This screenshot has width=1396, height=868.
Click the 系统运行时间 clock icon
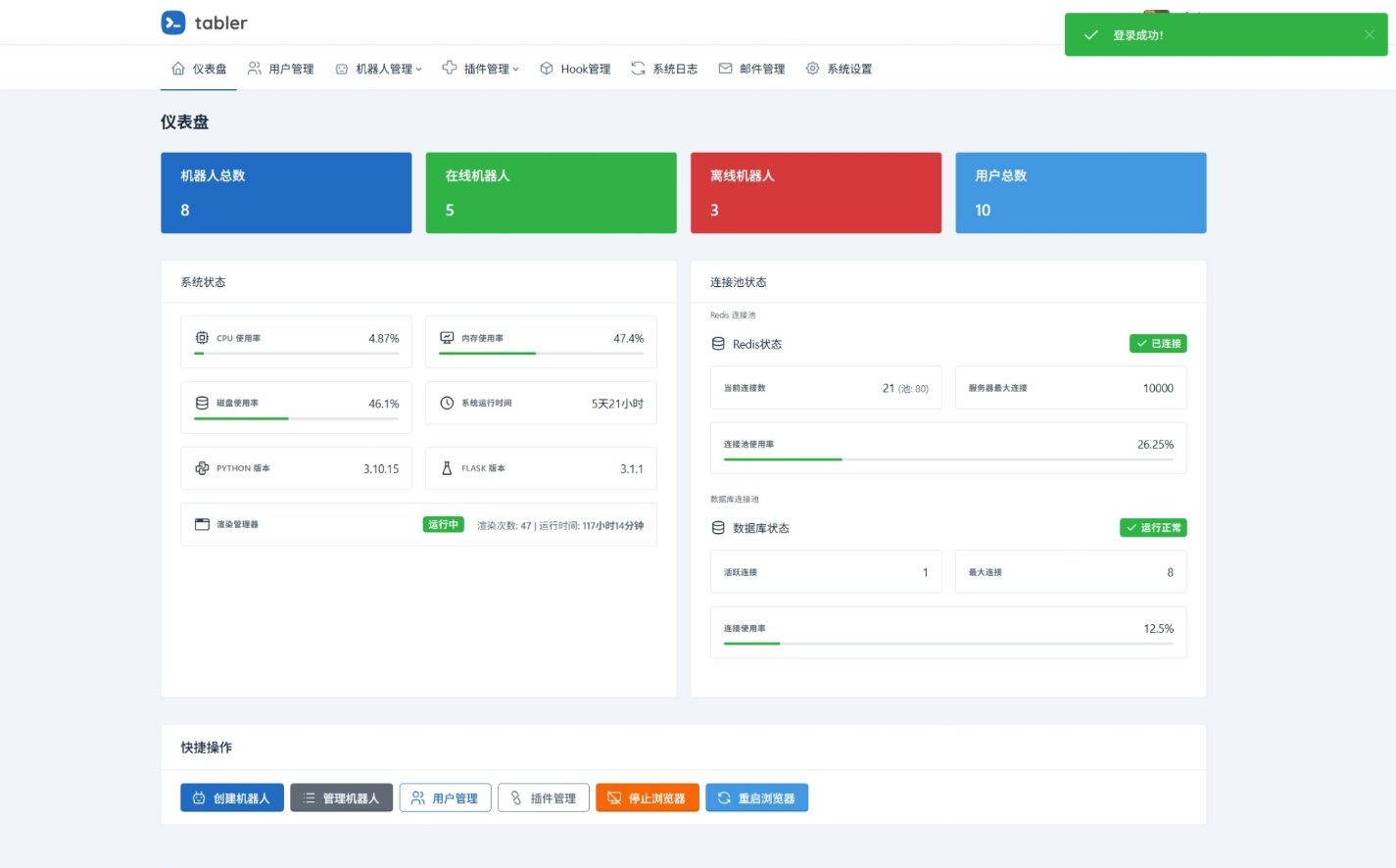point(447,403)
